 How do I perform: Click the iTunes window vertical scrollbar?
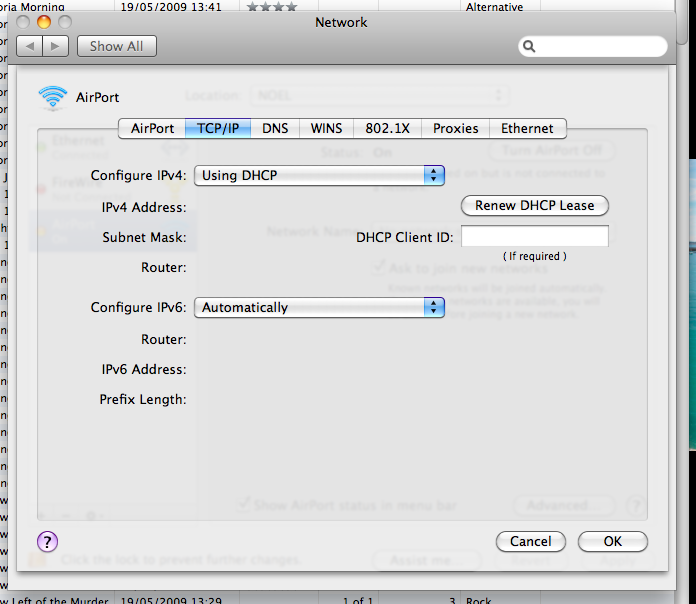tap(683, 22)
